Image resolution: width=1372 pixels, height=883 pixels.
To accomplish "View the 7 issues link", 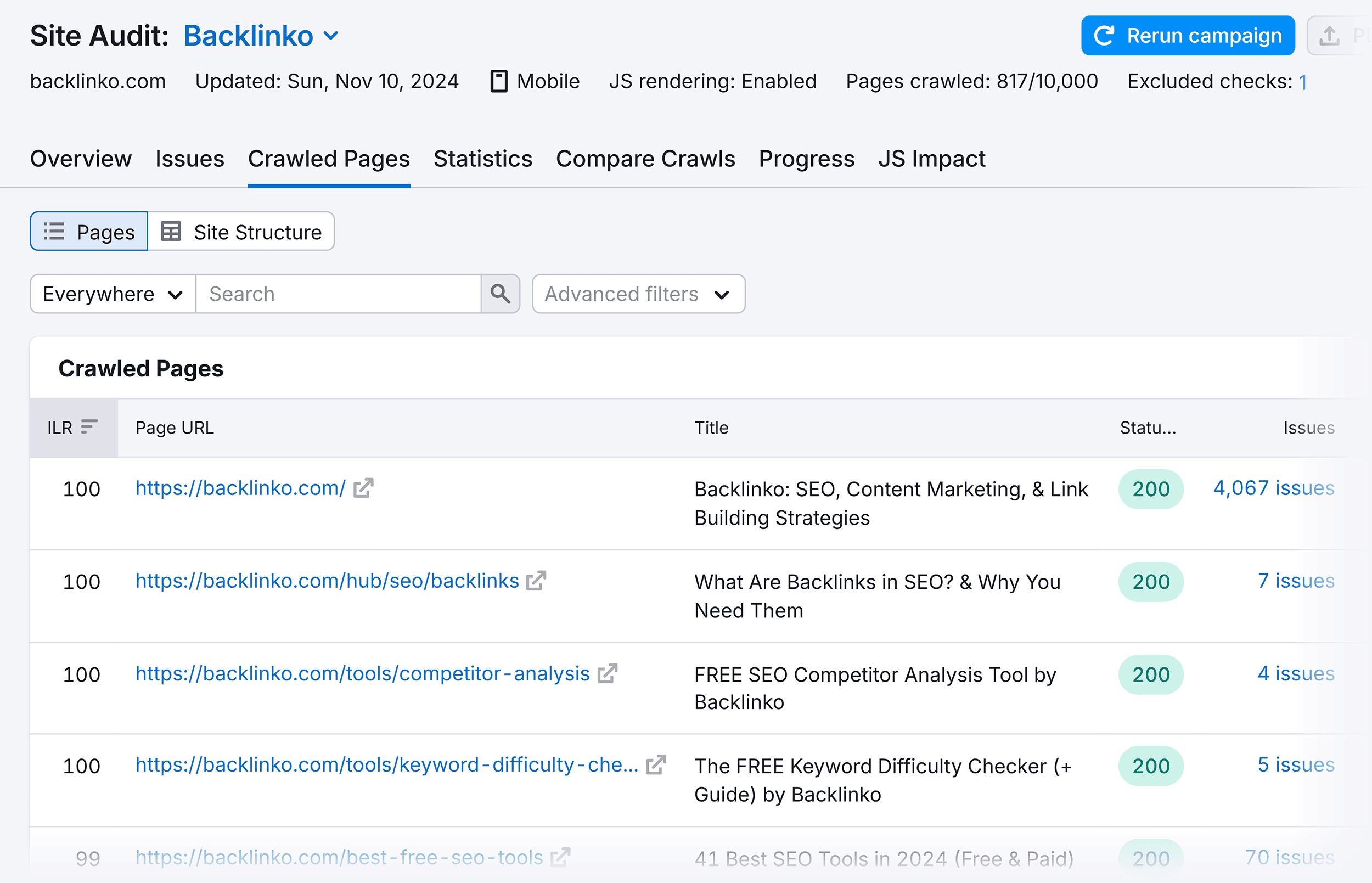I will click(x=1296, y=581).
